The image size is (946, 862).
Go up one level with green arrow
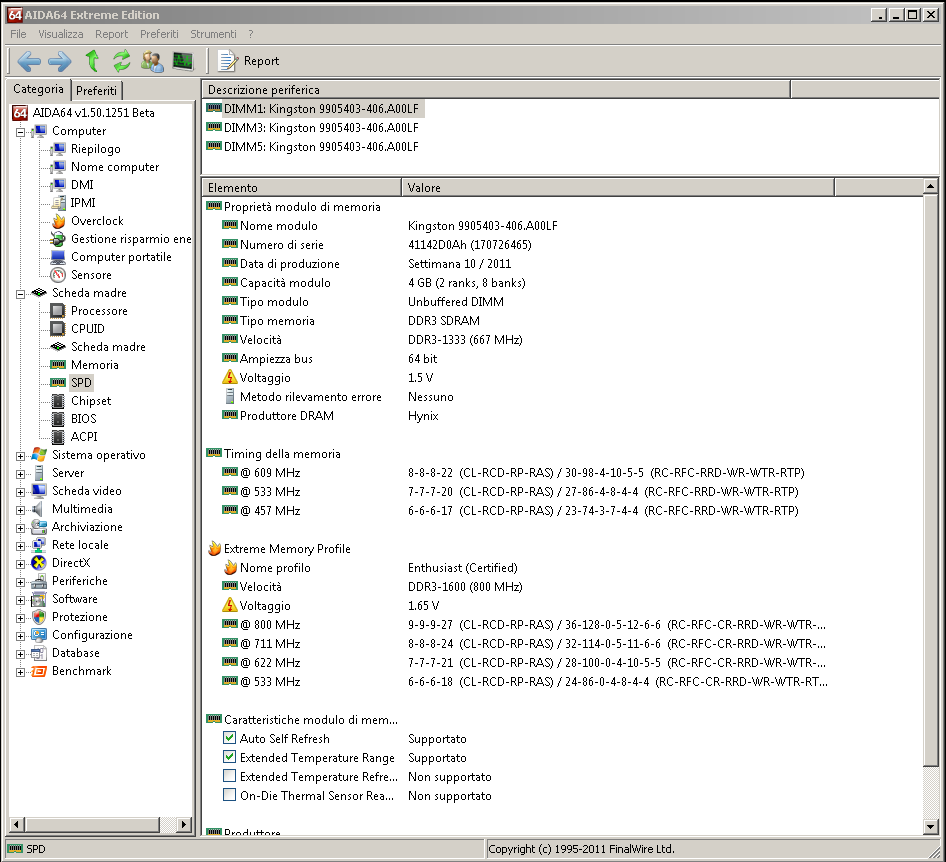[x=92, y=61]
